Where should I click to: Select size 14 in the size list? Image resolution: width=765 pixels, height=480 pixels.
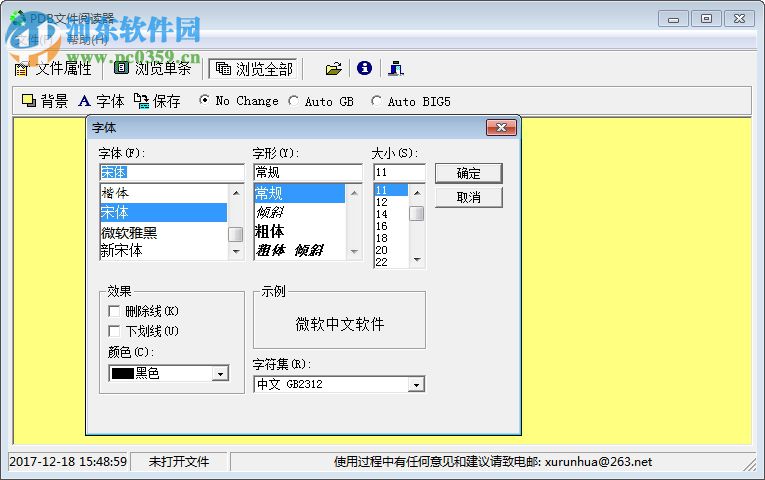pos(391,214)
